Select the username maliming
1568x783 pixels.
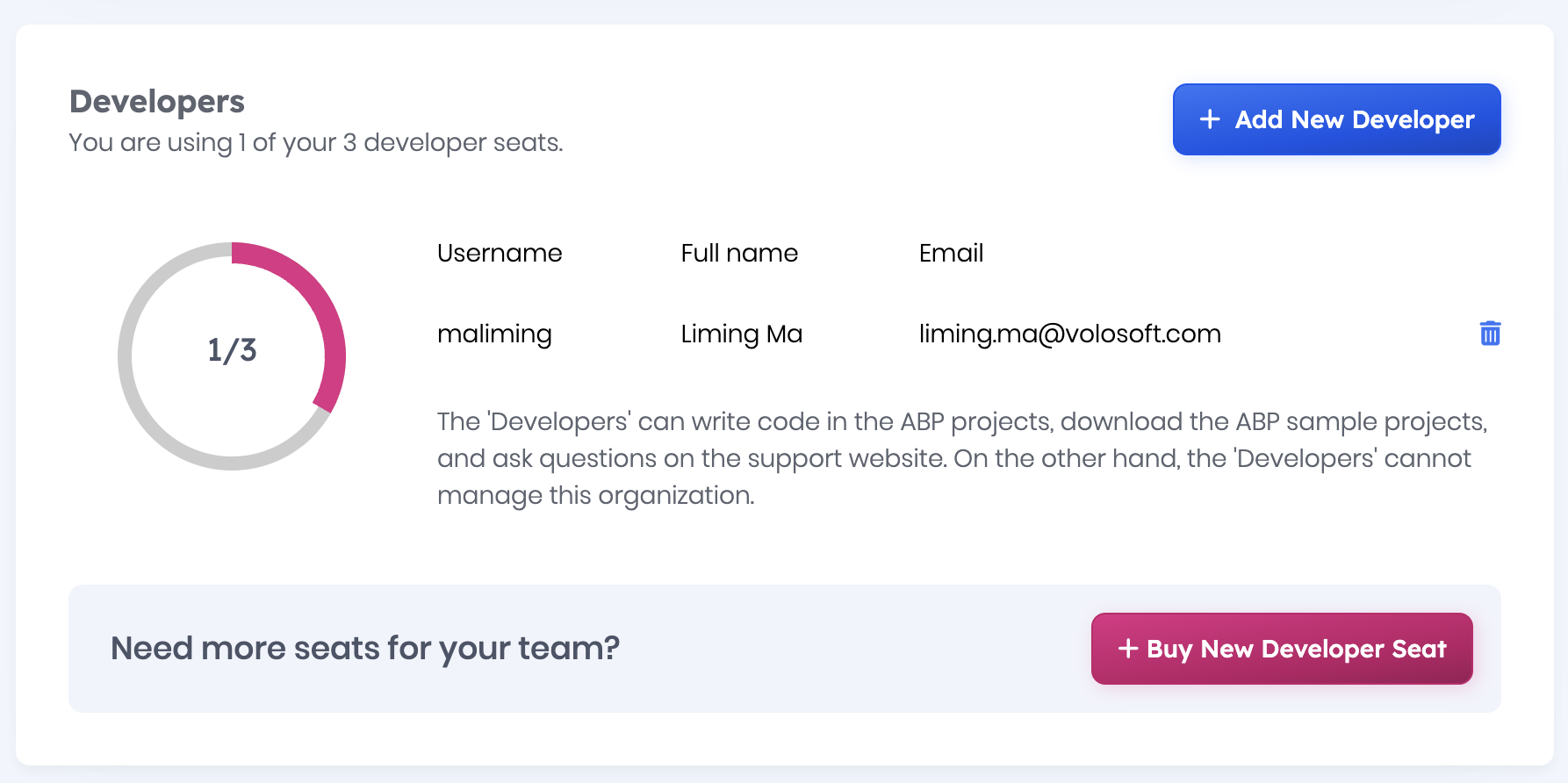(494, 334)
